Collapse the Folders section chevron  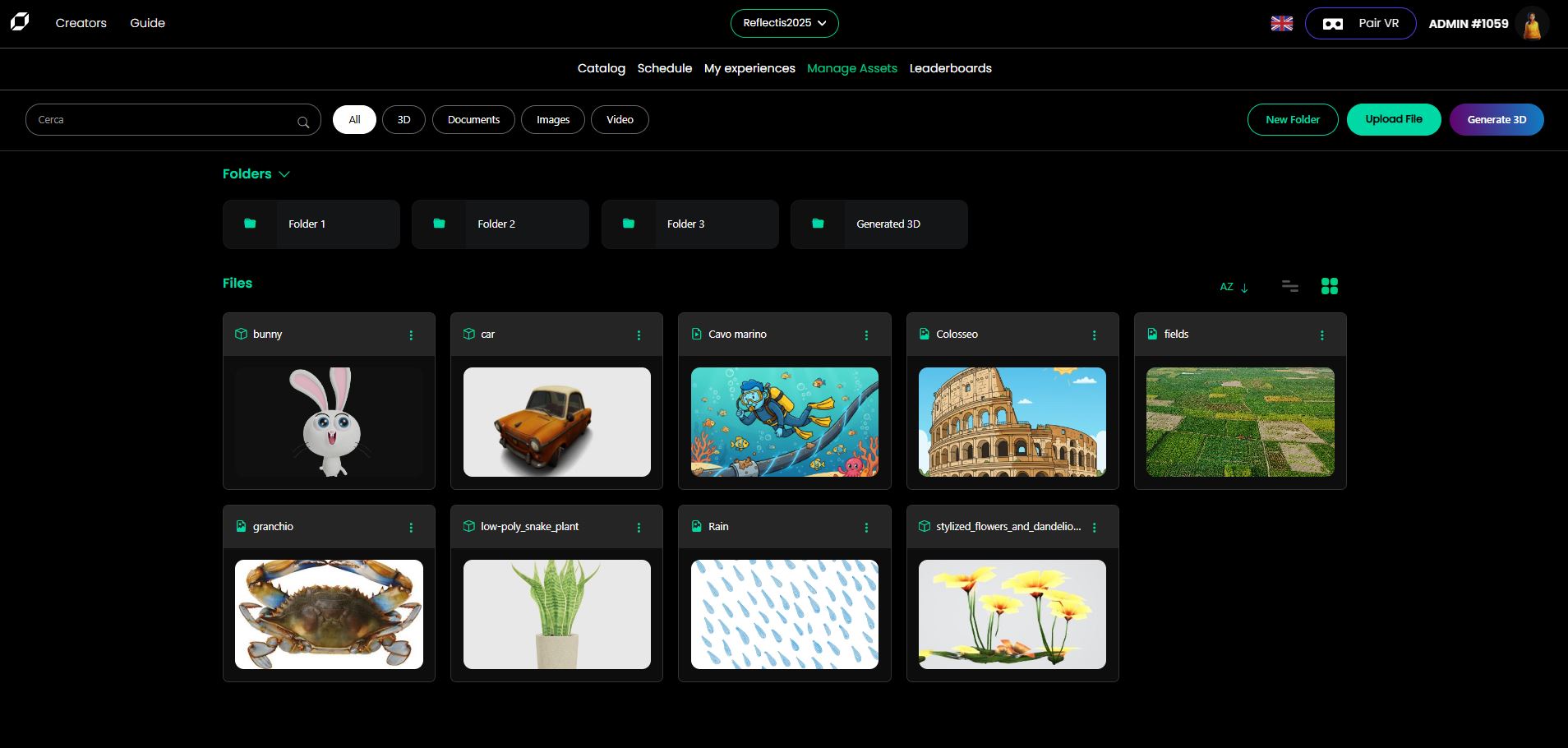click(x=284, y=174)
